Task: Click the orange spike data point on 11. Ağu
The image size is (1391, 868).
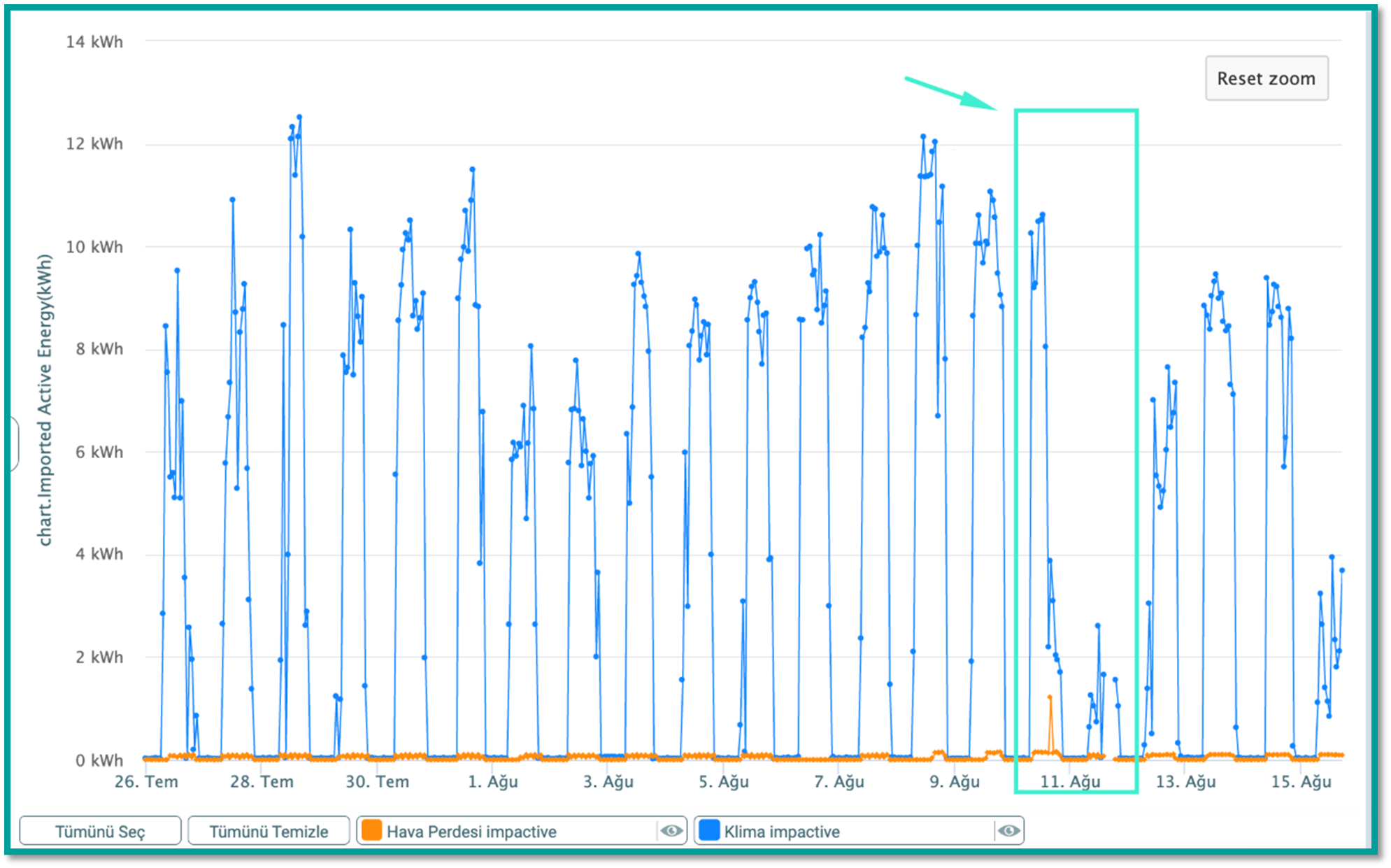Action: (x=1050, y=697)
